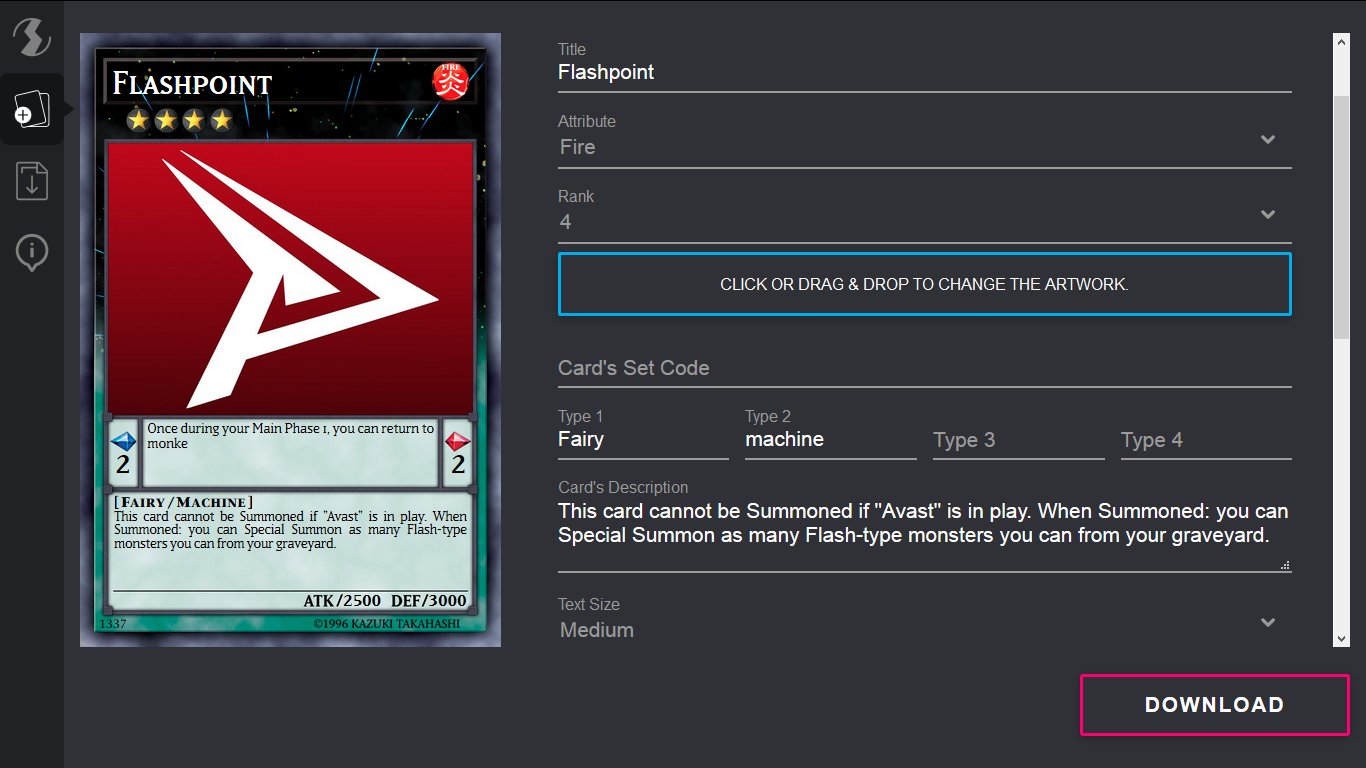
Task: Edit the Type 1 field containing Fairy
Action: tap(643, 440)
